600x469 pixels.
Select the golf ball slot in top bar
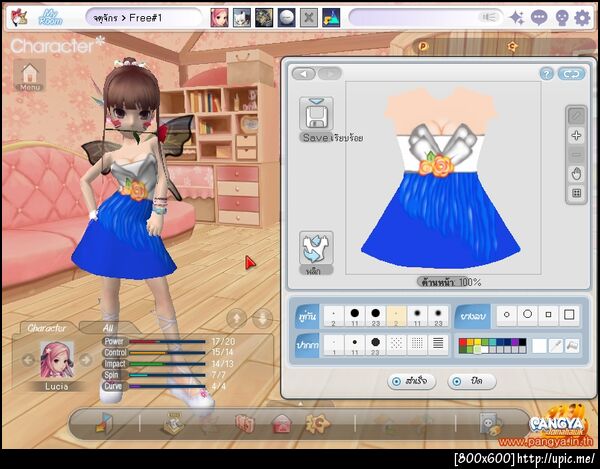pos(286,18)
